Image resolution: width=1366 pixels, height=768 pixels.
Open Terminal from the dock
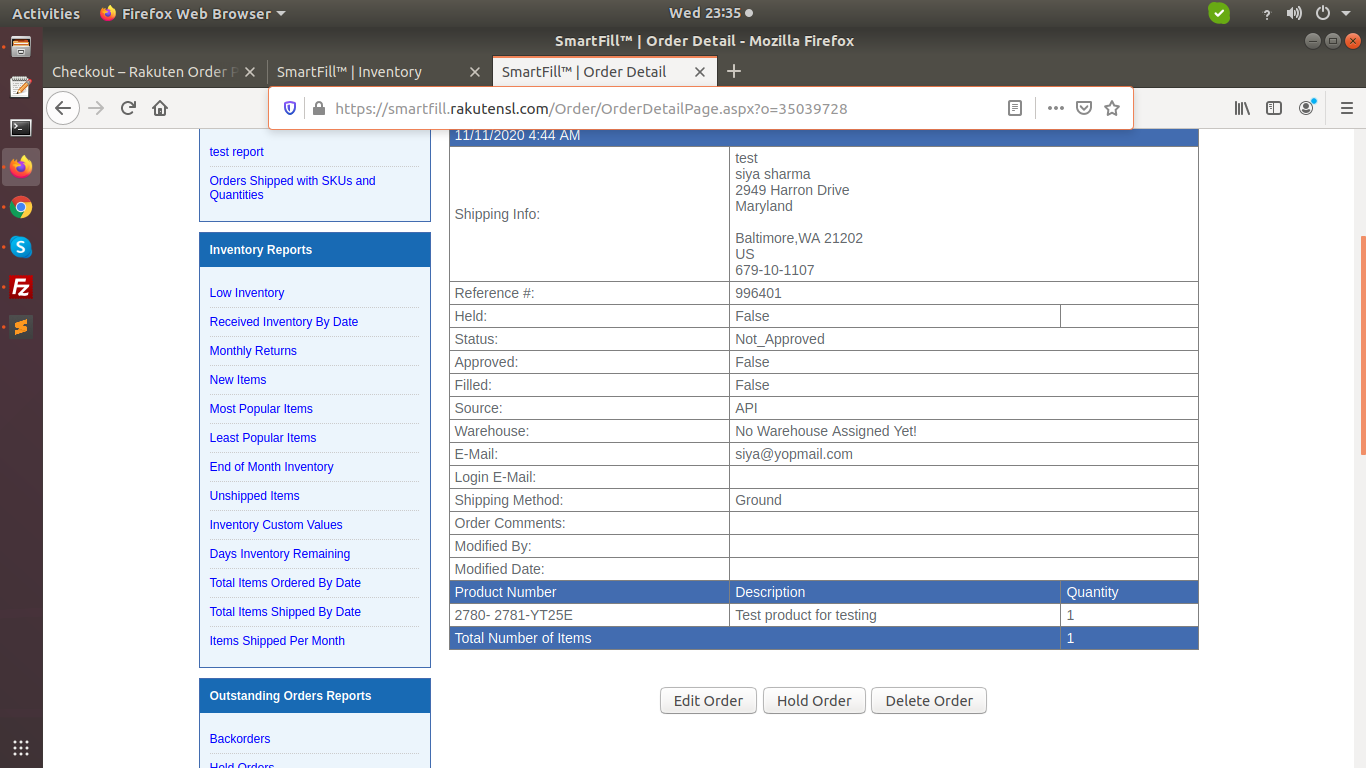[x=21, y=127]
